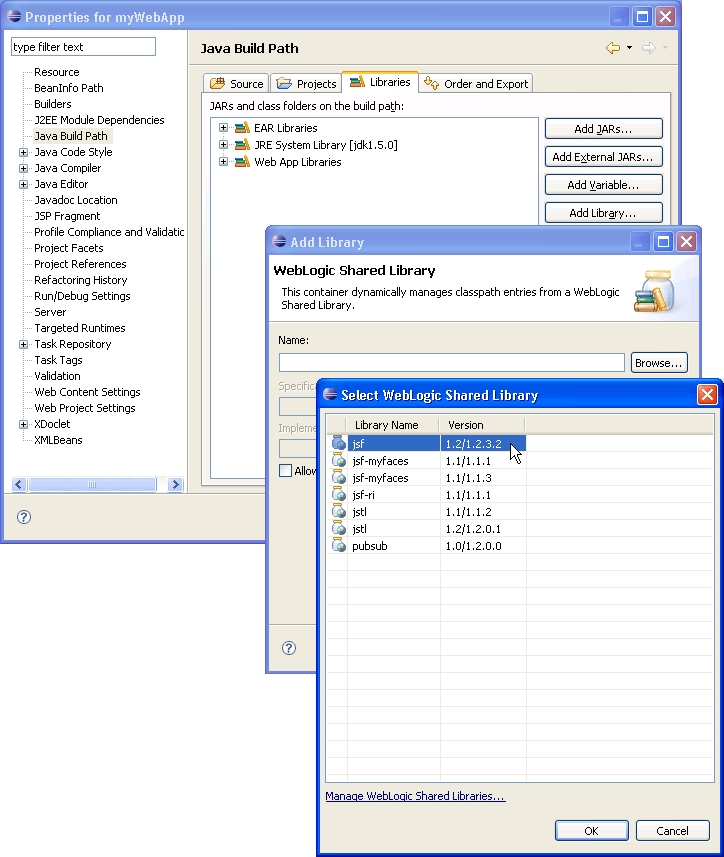Viewport: 724px width, 857px height.
Task: Cancel the shared library selection
Action: pos(673,831)
